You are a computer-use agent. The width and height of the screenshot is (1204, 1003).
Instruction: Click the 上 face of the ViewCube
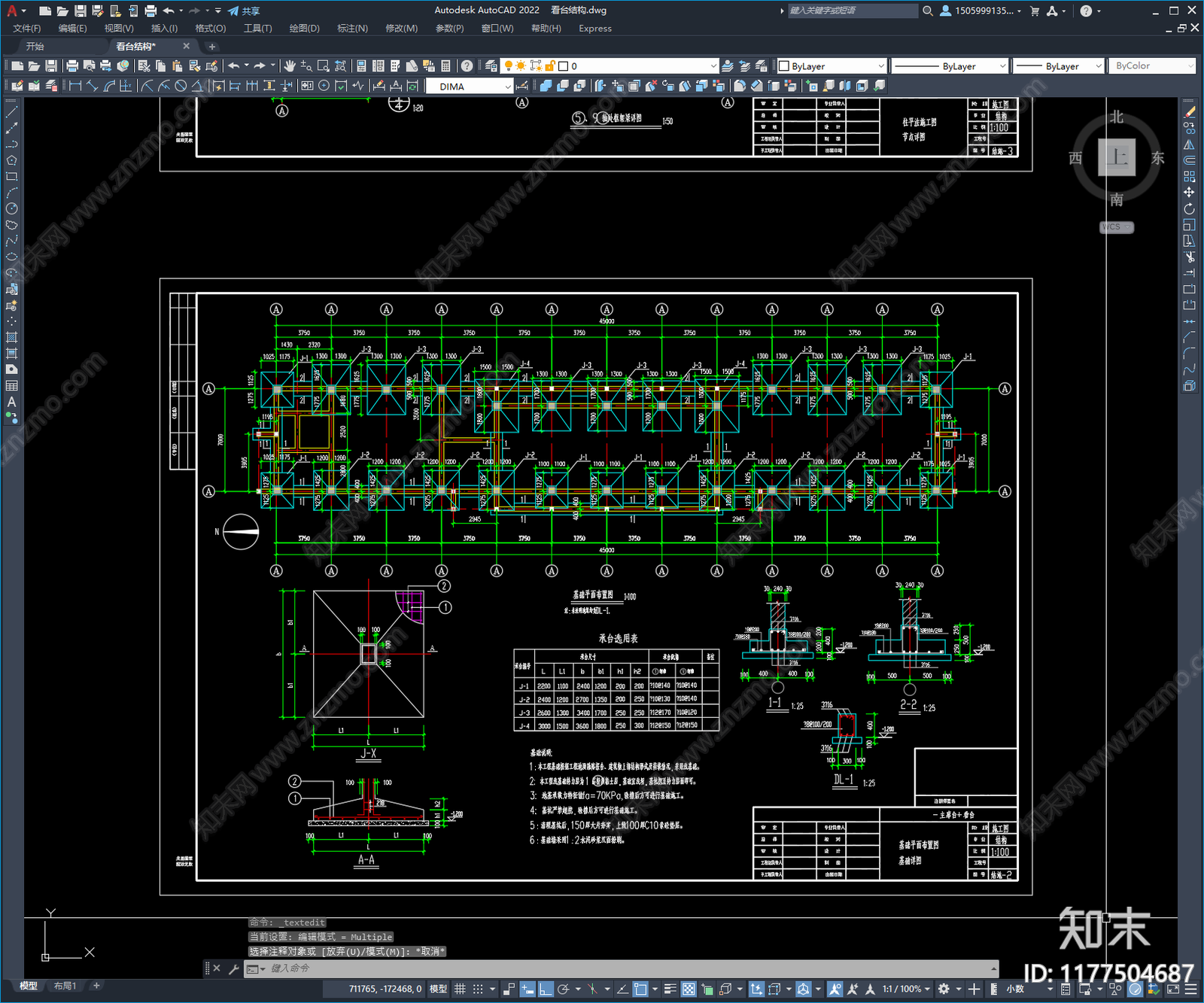point(1117,157)
